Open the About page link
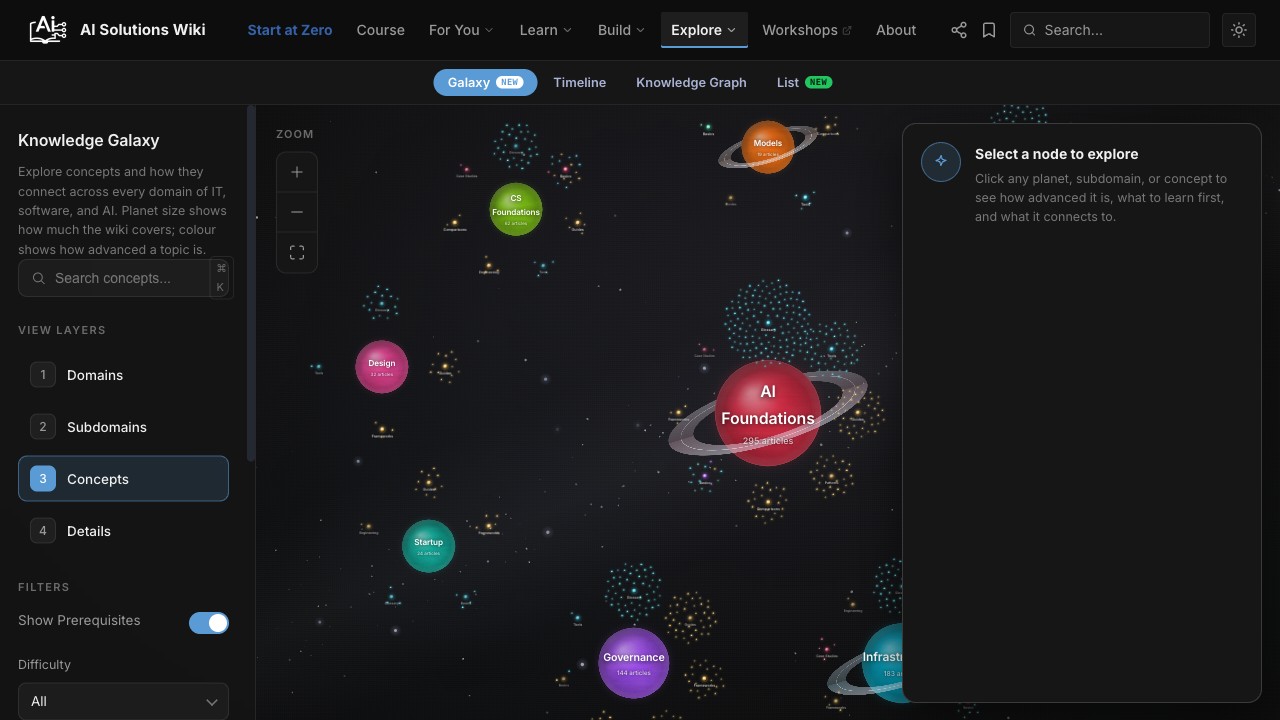Screen dimensions: 1280x720 coord(896,30)
